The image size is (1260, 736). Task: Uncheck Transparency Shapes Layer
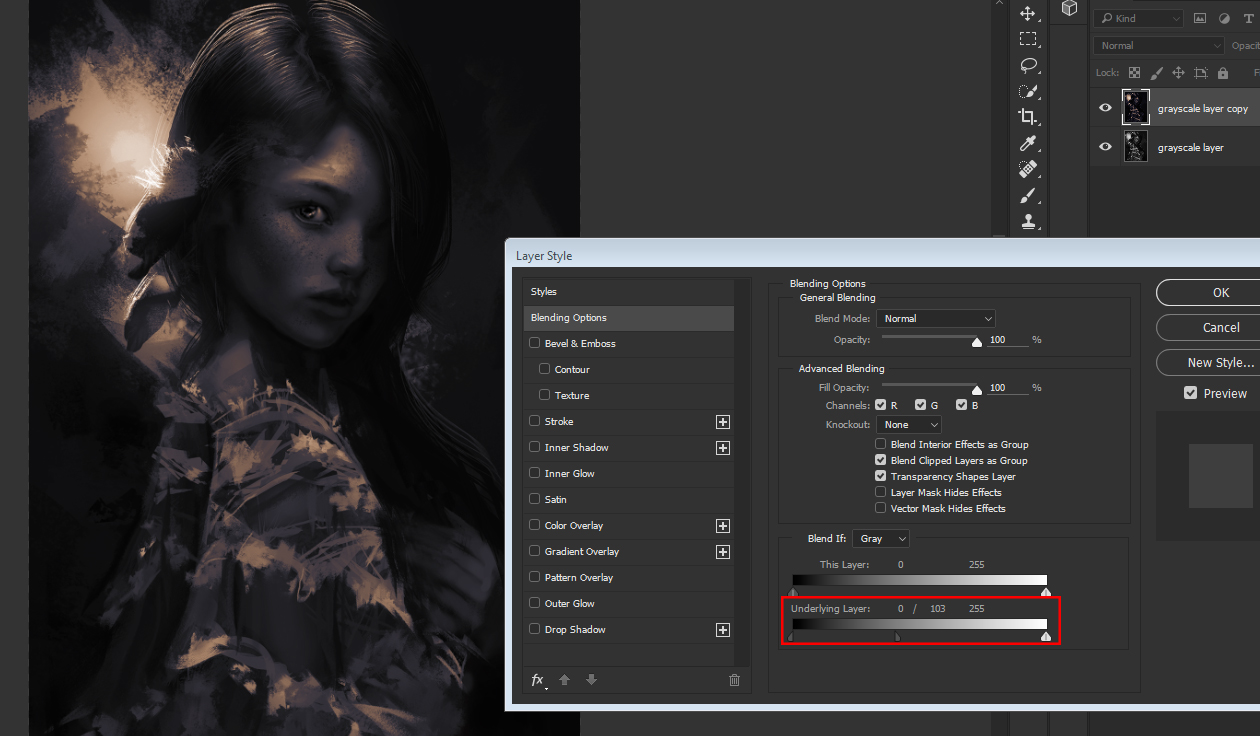(x=881, y=476)
